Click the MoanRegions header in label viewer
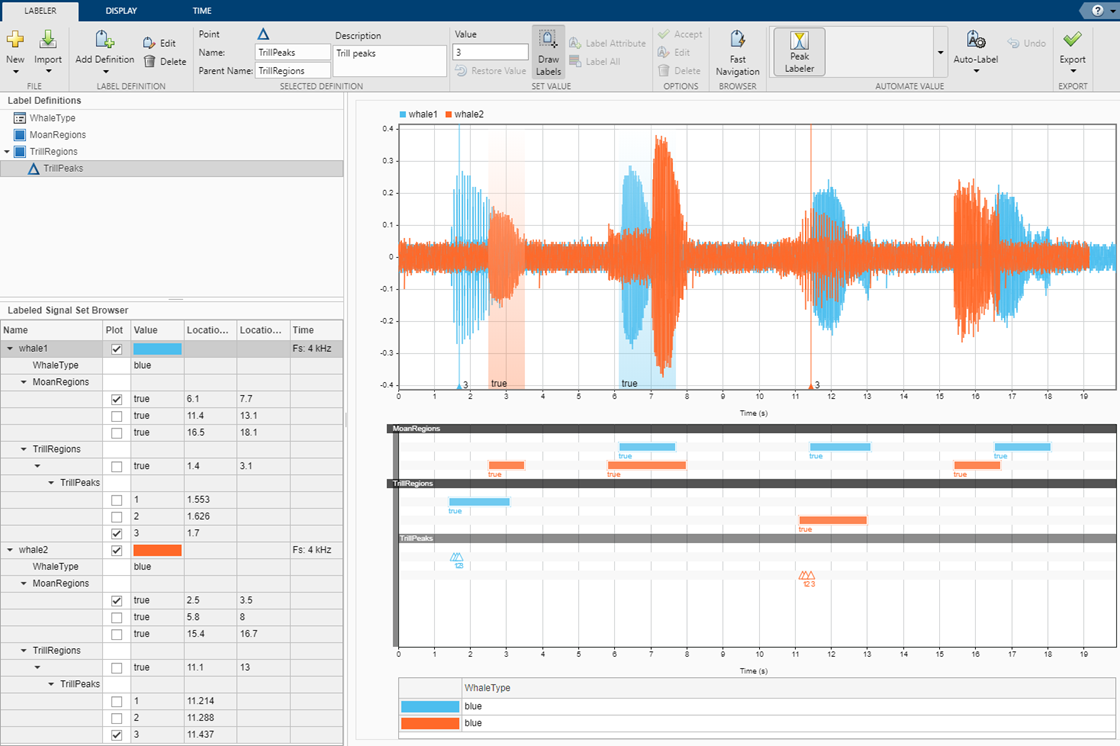 (x=751, y=429)
